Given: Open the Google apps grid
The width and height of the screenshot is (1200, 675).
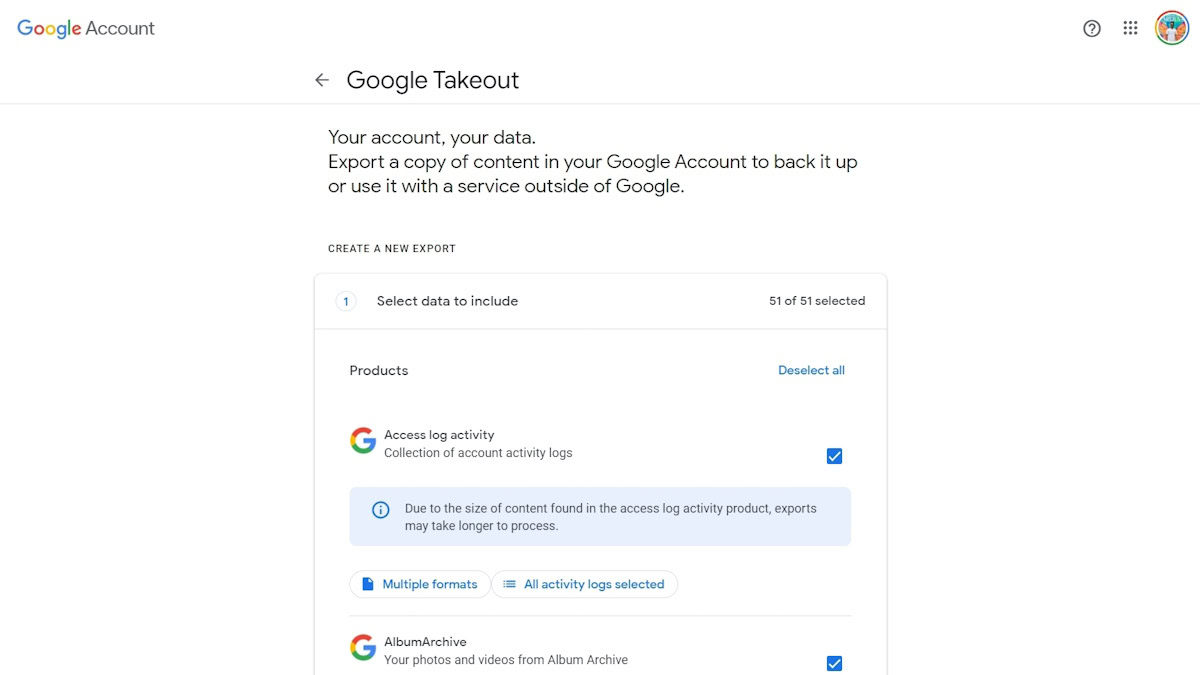Looking at the screenshot, I should coord(1130,28).
